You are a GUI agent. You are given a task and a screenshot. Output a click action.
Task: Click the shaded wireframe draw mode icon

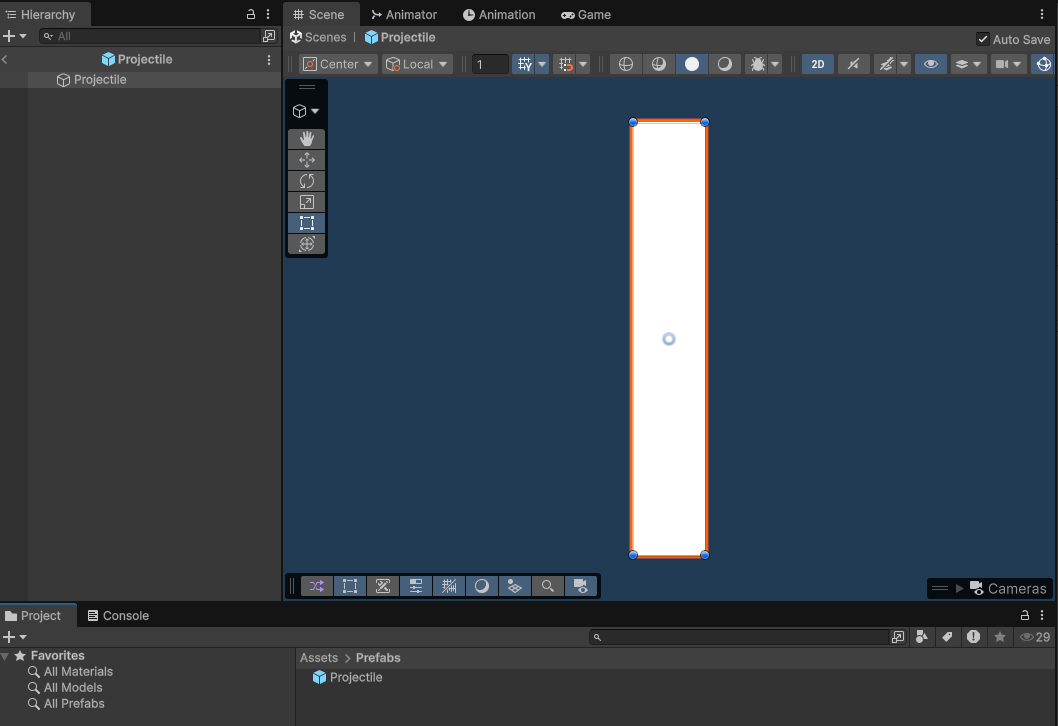[659, 64]
